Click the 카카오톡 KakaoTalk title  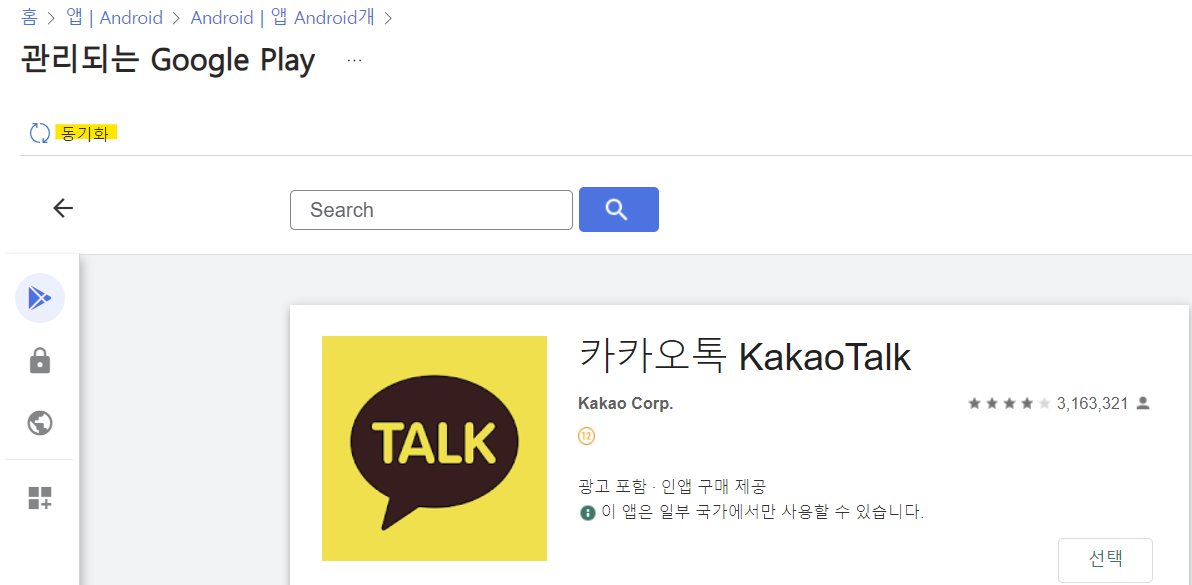pyautogui.click(x=745, y=356)
